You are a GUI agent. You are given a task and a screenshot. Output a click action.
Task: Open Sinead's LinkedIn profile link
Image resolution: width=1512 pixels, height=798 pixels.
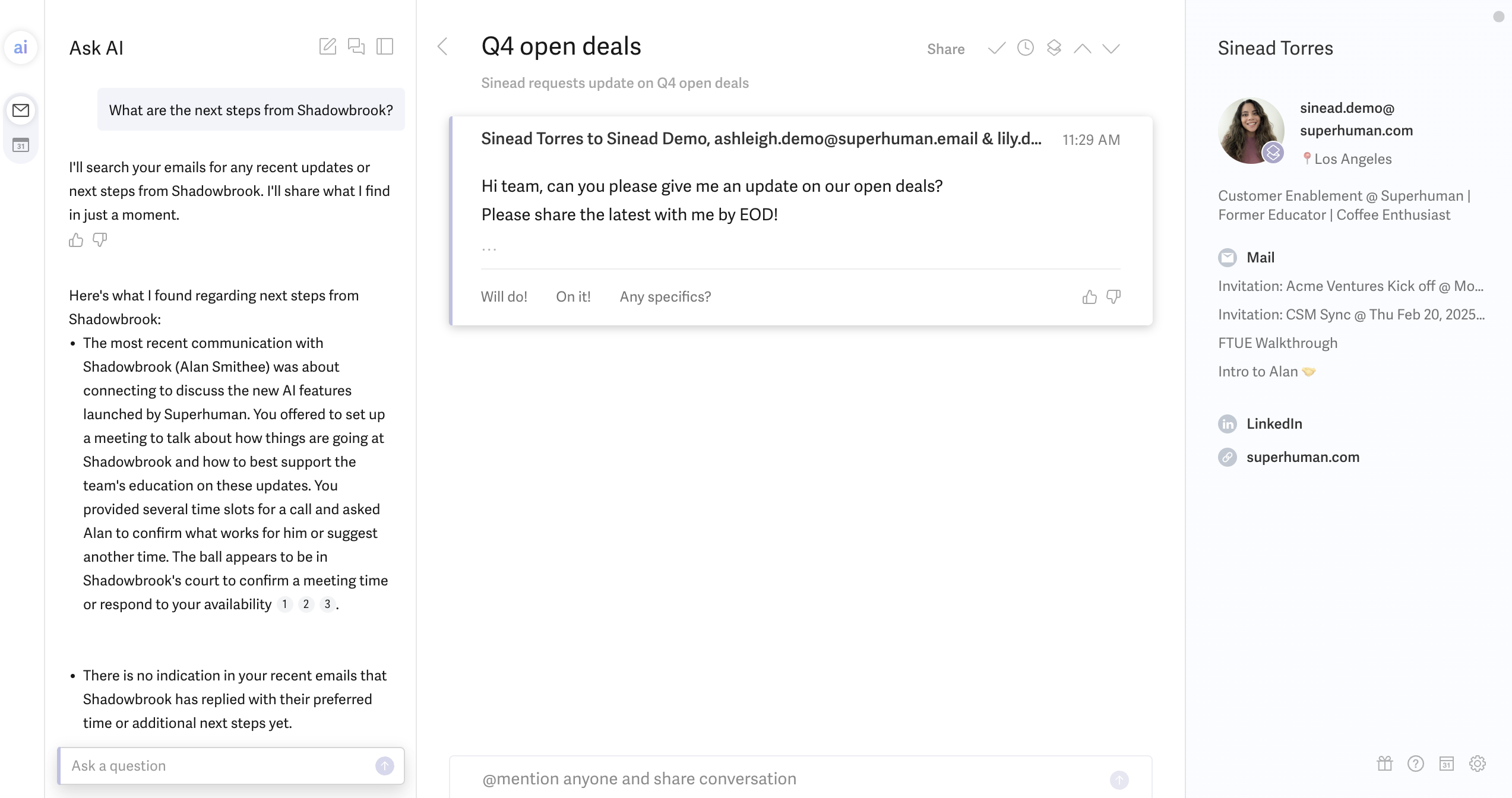[1273, 423]
